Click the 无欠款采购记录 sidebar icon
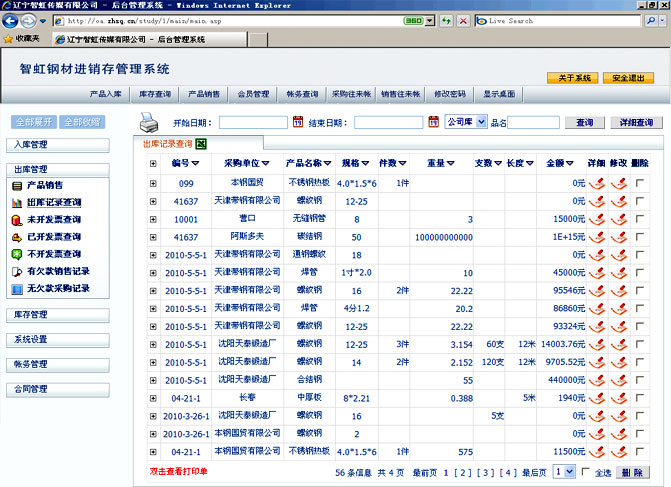671x487 pixels. pyautogui.click(x=17, y=288)
